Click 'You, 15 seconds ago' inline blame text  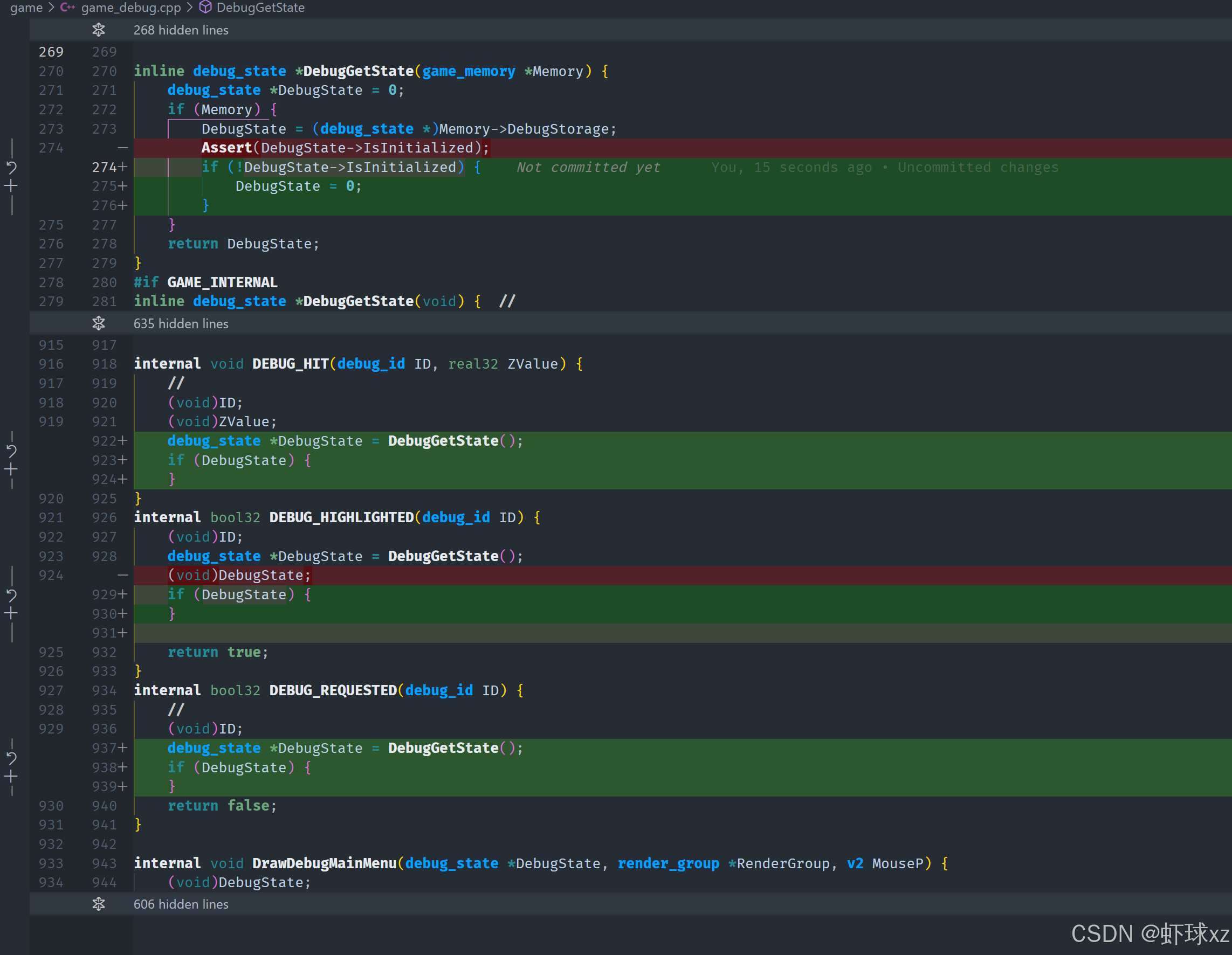pyautogui.click(x=792, y=168)
